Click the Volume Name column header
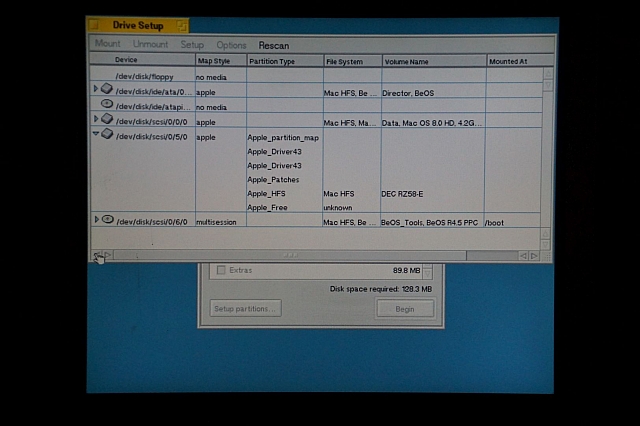The width and height of the screenshot is (640, 426). click(x=434, y=62)
